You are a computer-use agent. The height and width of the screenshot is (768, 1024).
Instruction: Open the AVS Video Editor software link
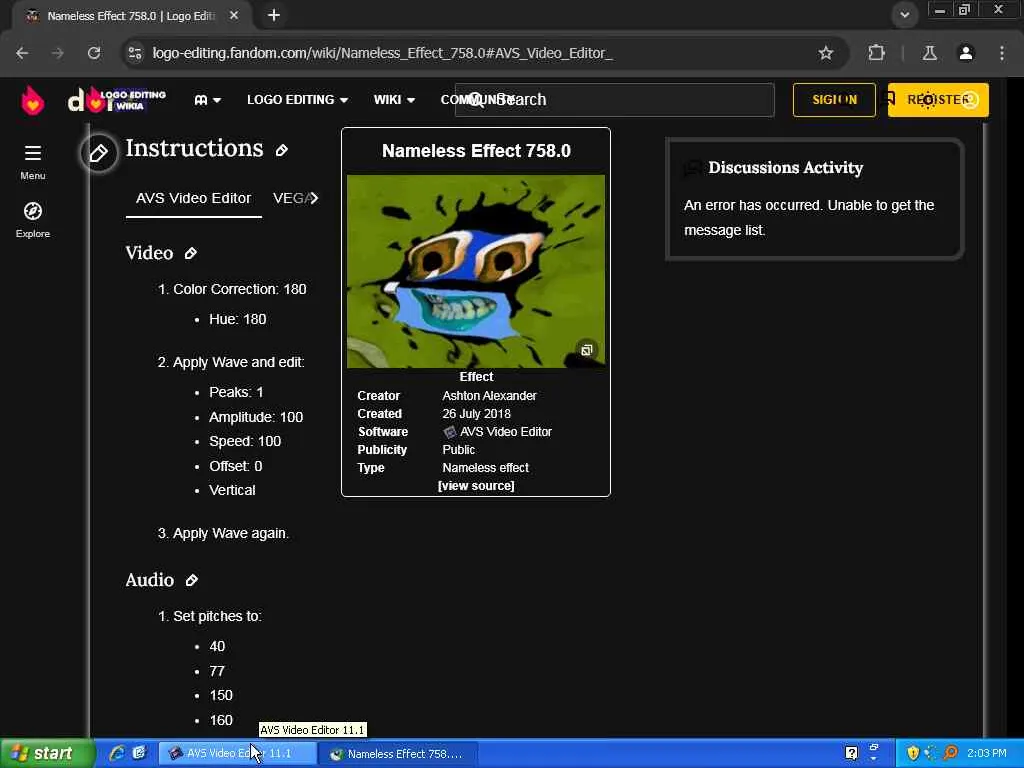tap(505, 432)
